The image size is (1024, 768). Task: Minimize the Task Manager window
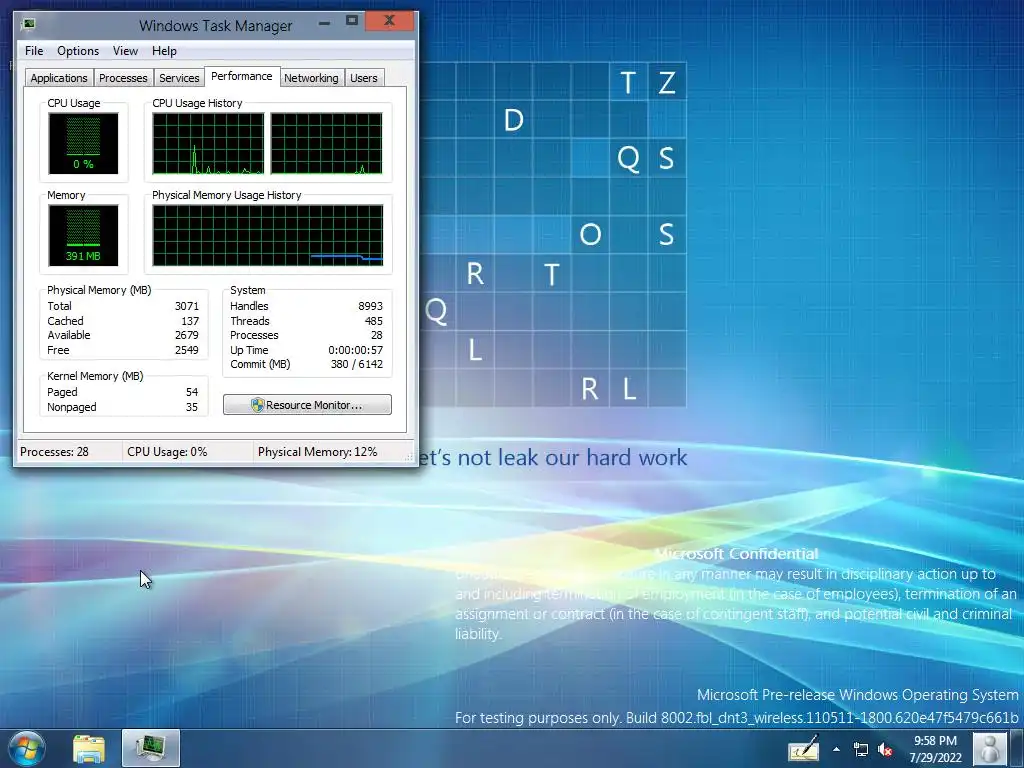click(324, 23)
